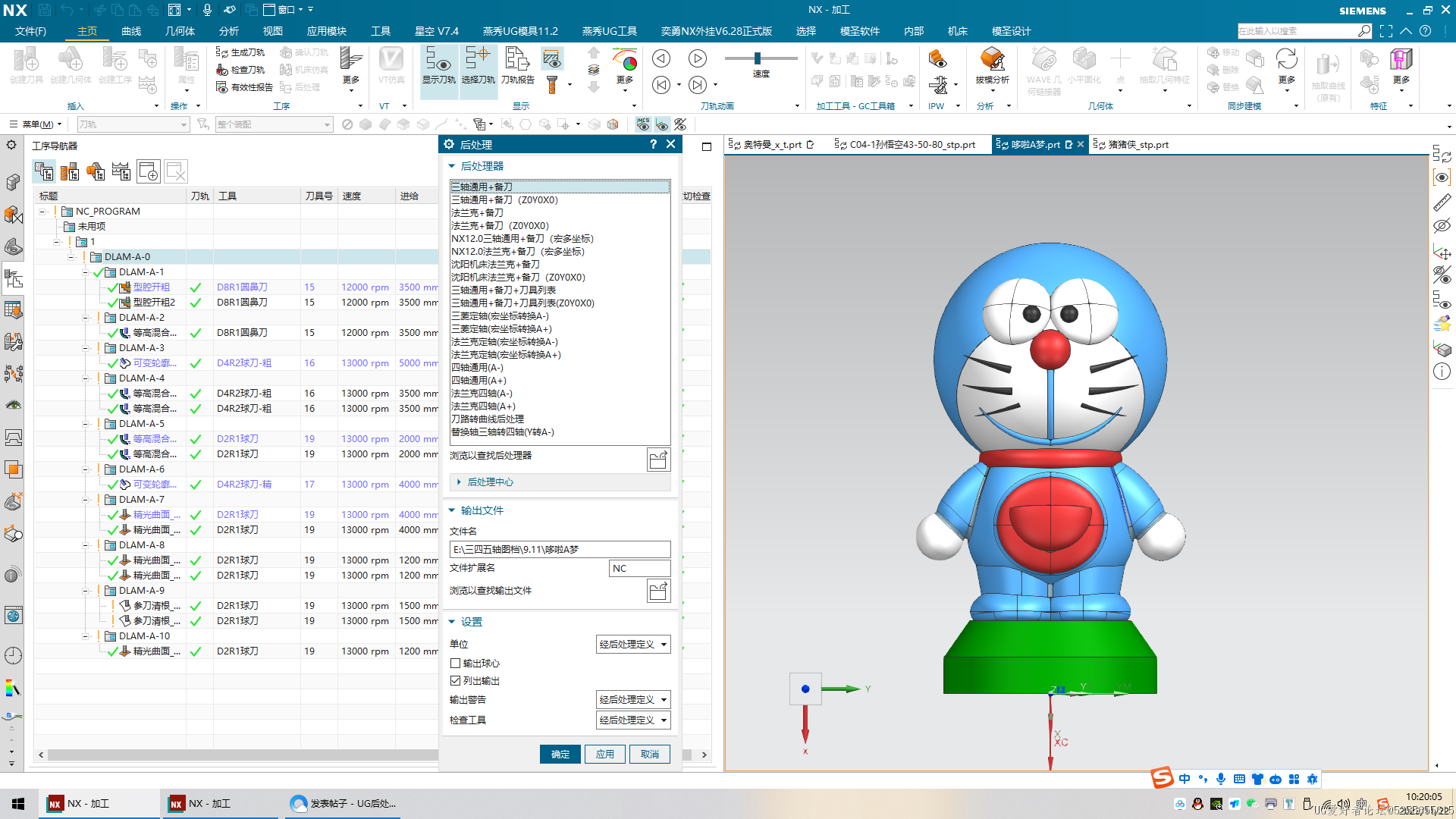
Task: Open the 奥特曼_x_t.prt document tab
Action: pyautogui.click(x=770, y=144)
